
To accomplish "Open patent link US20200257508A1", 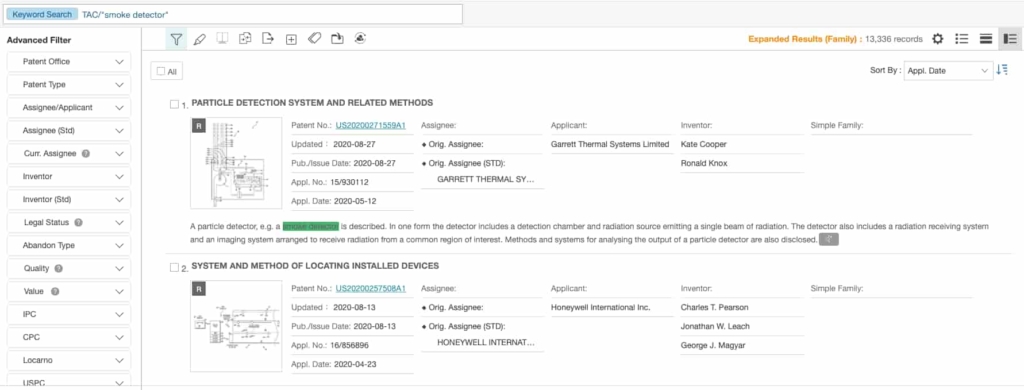I will click(370, 288).
